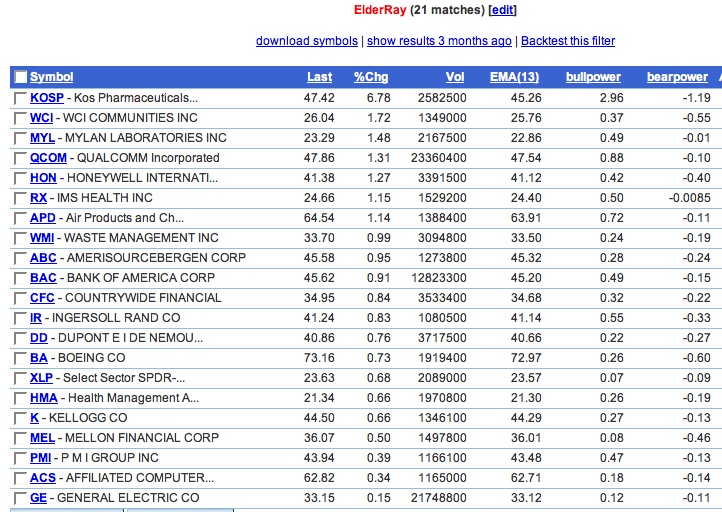Select the BA row checkbox
This screenshot has width=722, height=512.
tap(20, 358)
